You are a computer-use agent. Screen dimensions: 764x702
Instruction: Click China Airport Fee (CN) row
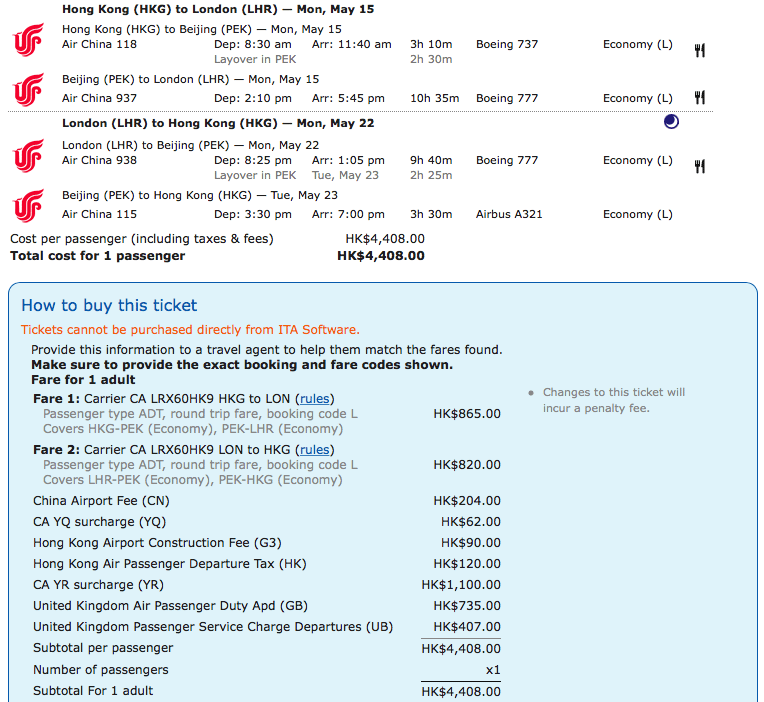pos(267,501)
